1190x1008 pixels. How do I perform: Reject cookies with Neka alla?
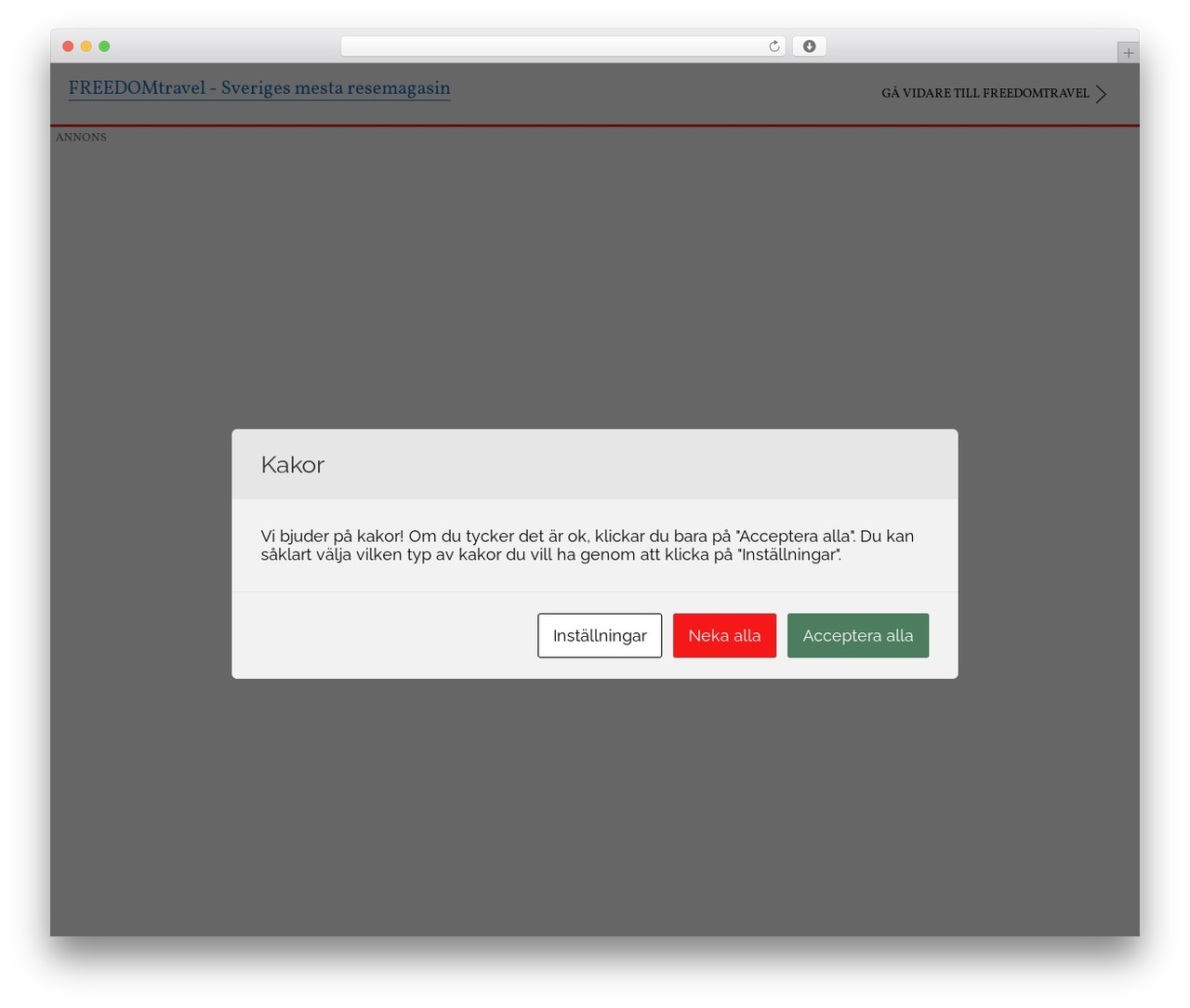coord(724,635)
